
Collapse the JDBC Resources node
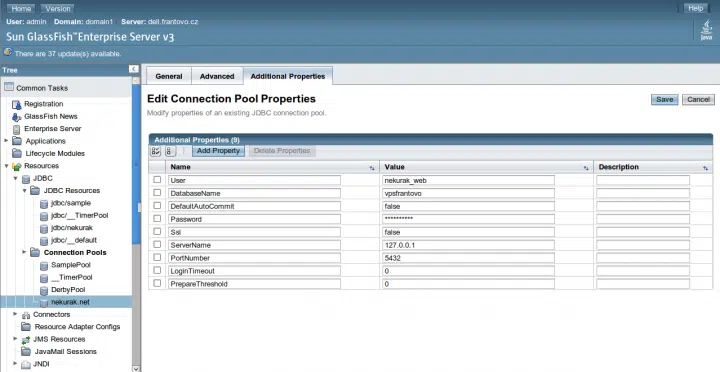(x=24, y=191)
